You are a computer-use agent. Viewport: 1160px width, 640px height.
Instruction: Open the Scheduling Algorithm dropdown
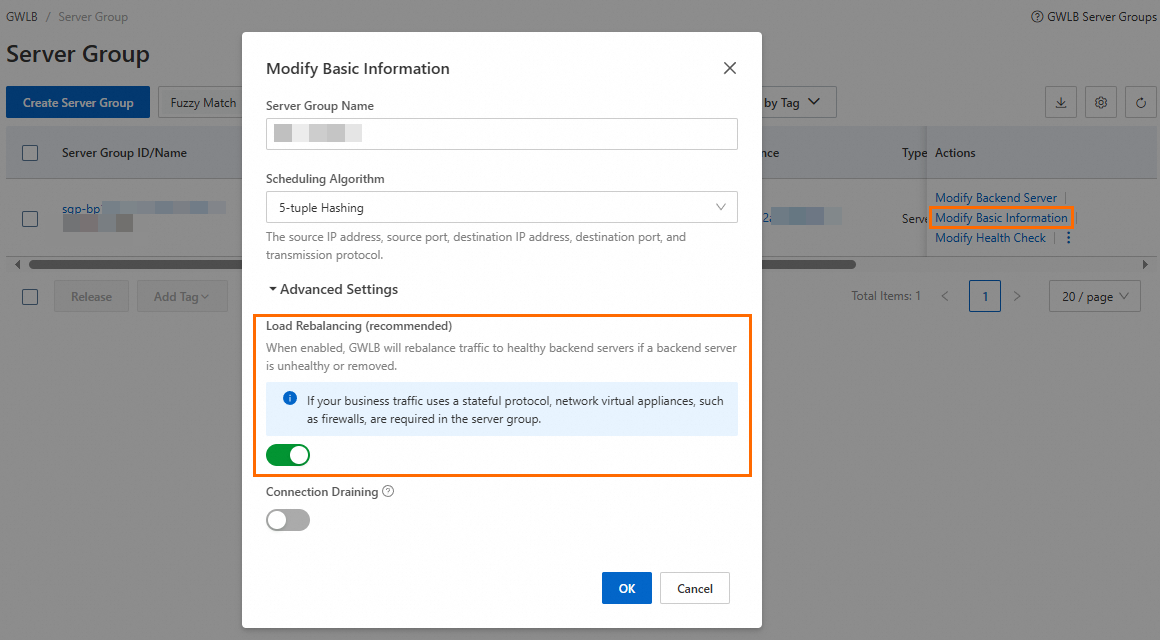tap(501, 207)
